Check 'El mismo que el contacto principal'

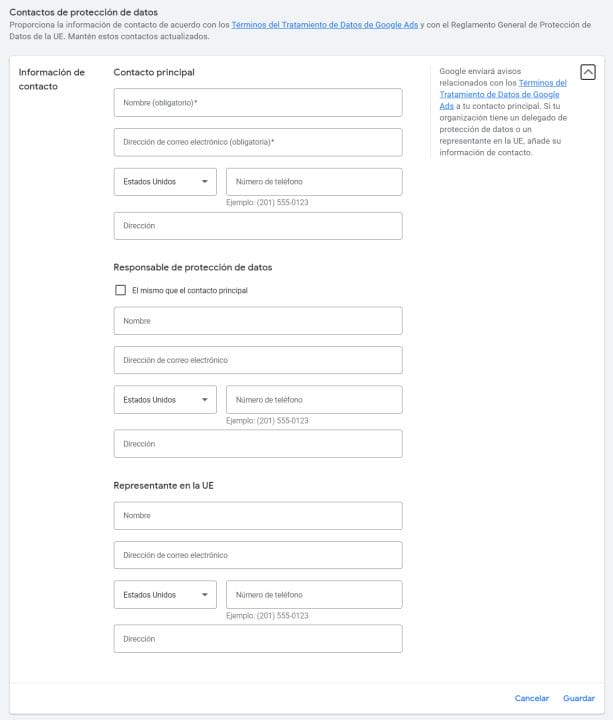[121, 290]
